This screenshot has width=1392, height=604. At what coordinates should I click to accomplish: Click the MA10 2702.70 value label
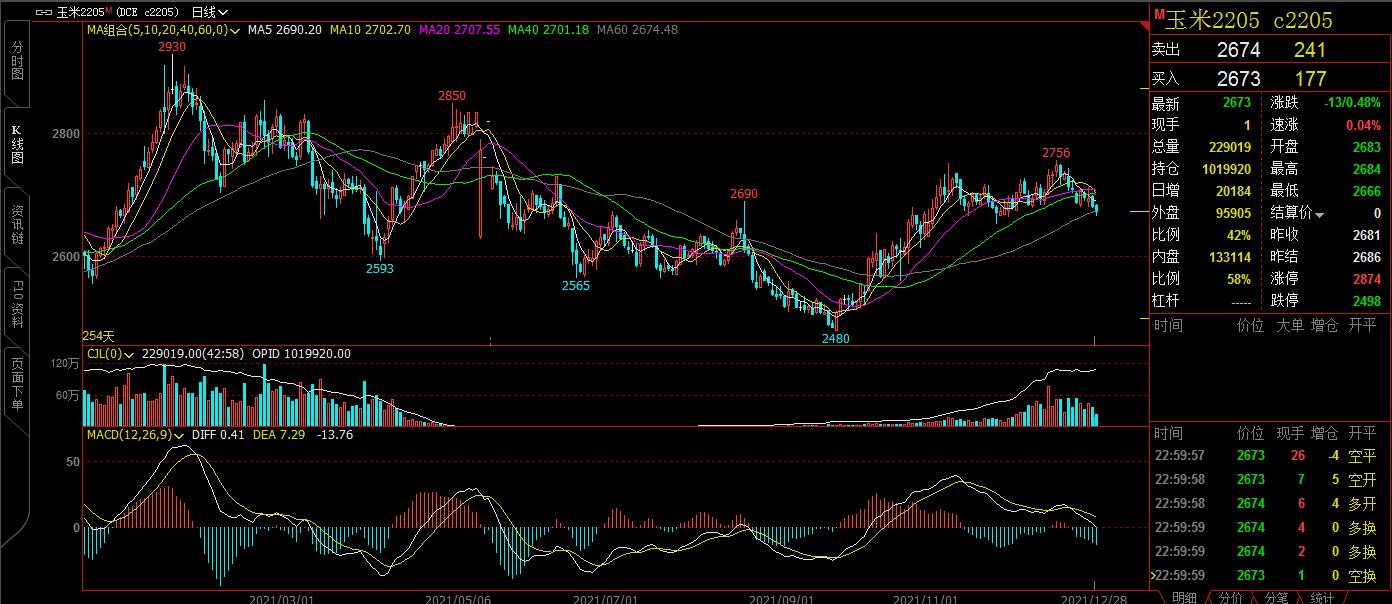[369, 30]
